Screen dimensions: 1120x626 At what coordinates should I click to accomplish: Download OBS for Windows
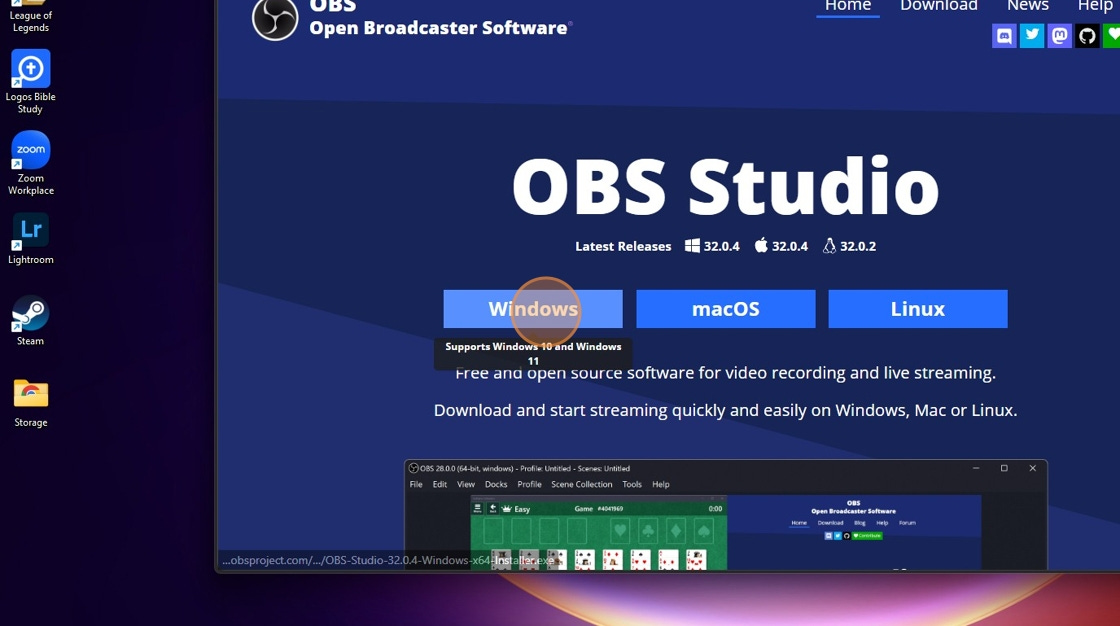click(533, 309)
